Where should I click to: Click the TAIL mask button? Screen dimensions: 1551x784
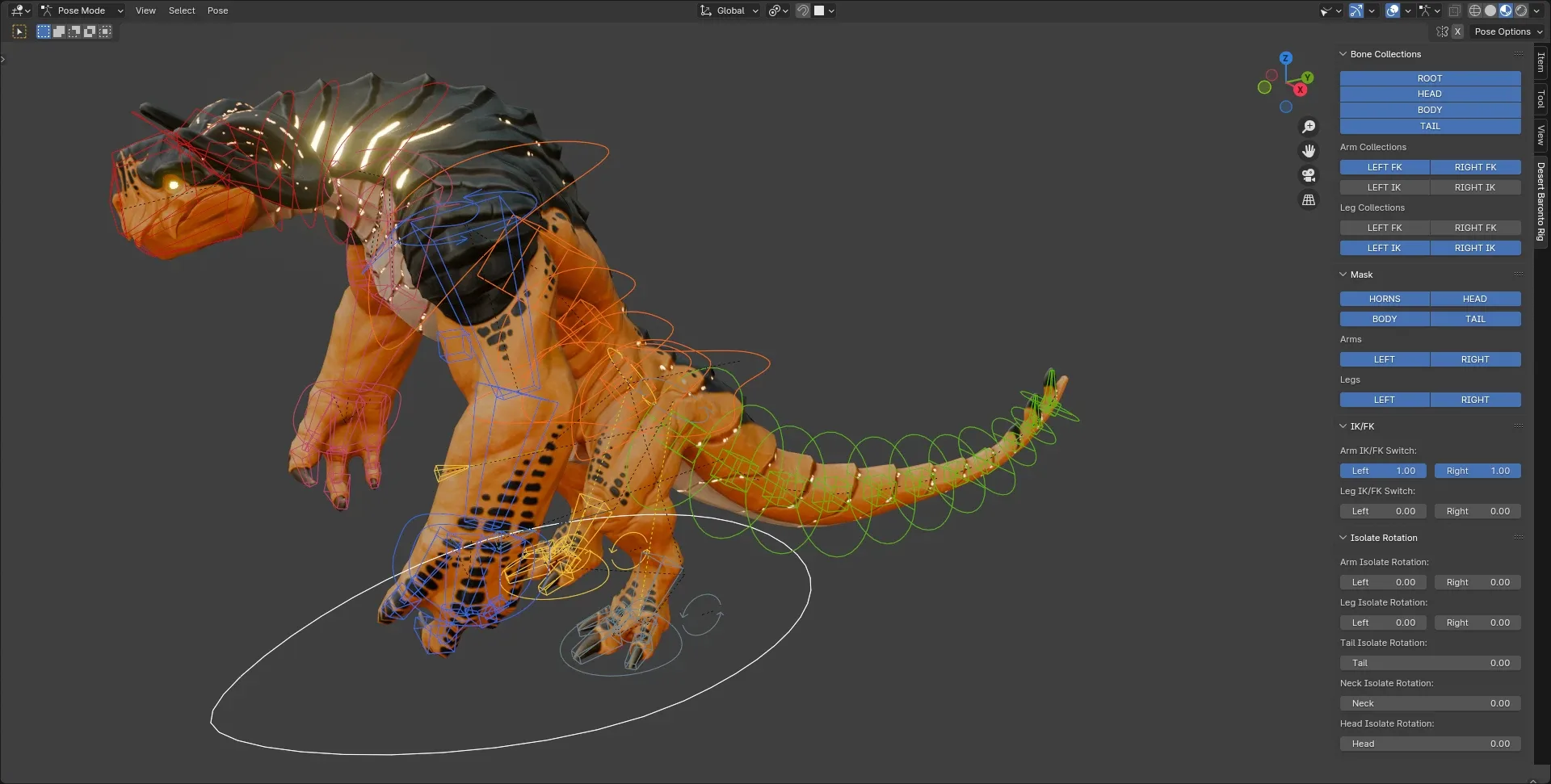(1475, 319)
